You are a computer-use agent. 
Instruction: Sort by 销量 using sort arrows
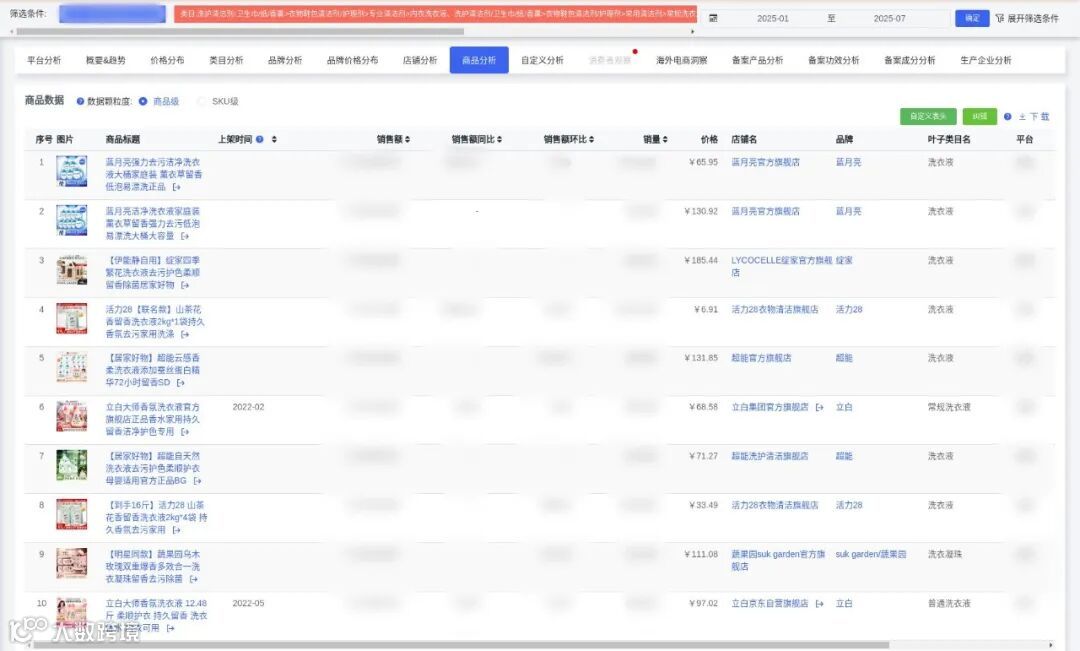(x=665, y=139)
